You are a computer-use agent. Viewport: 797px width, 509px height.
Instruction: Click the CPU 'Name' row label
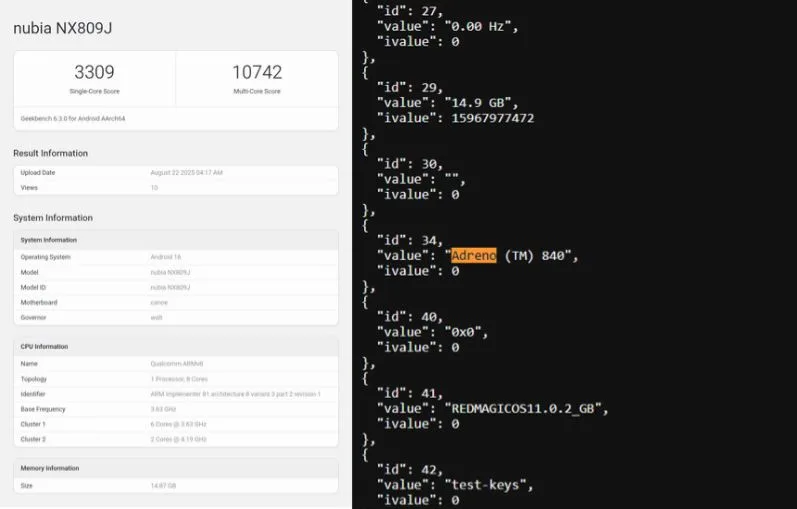pyautogui.click(x=29, y=364)
